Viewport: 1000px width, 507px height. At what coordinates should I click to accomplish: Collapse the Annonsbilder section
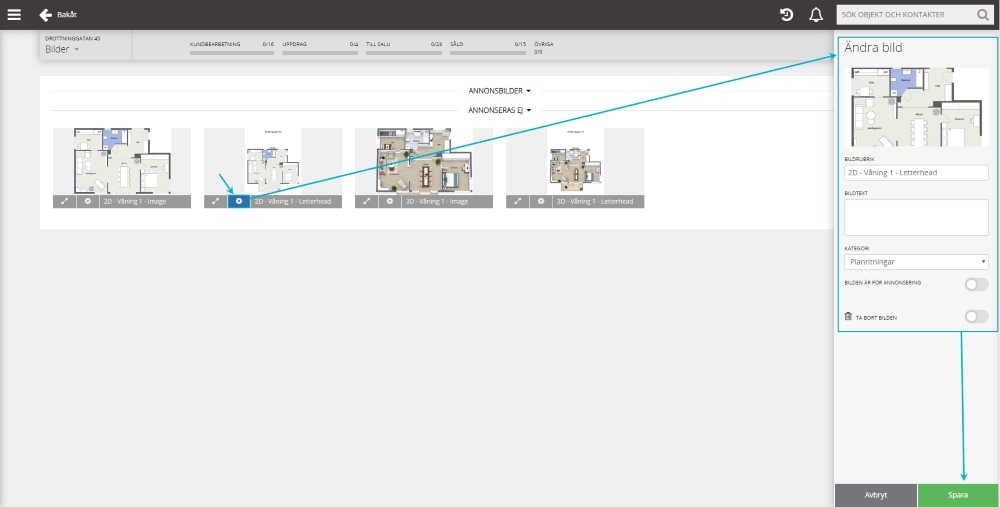(499, 91)
